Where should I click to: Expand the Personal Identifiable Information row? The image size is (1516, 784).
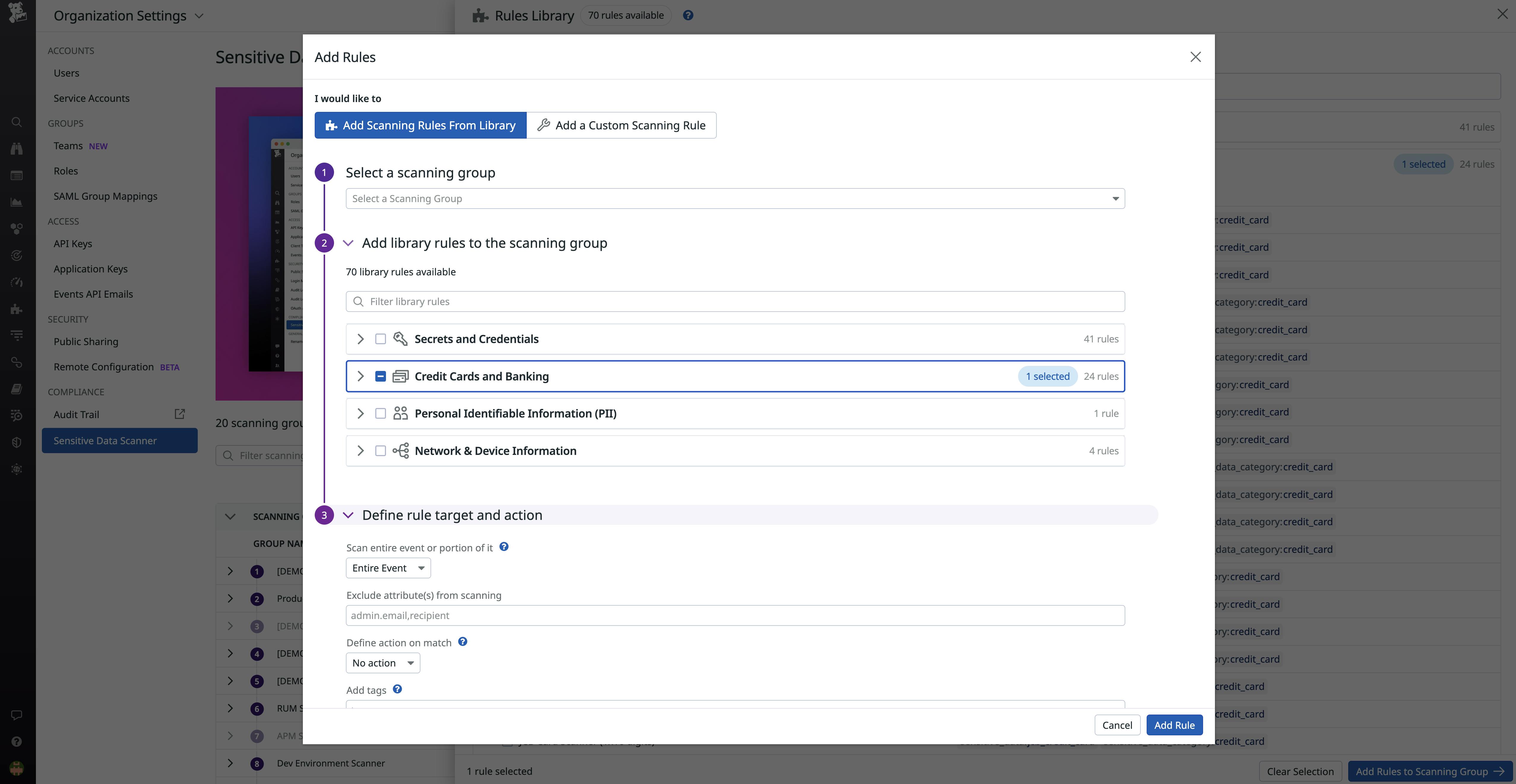tap(361, 413)
